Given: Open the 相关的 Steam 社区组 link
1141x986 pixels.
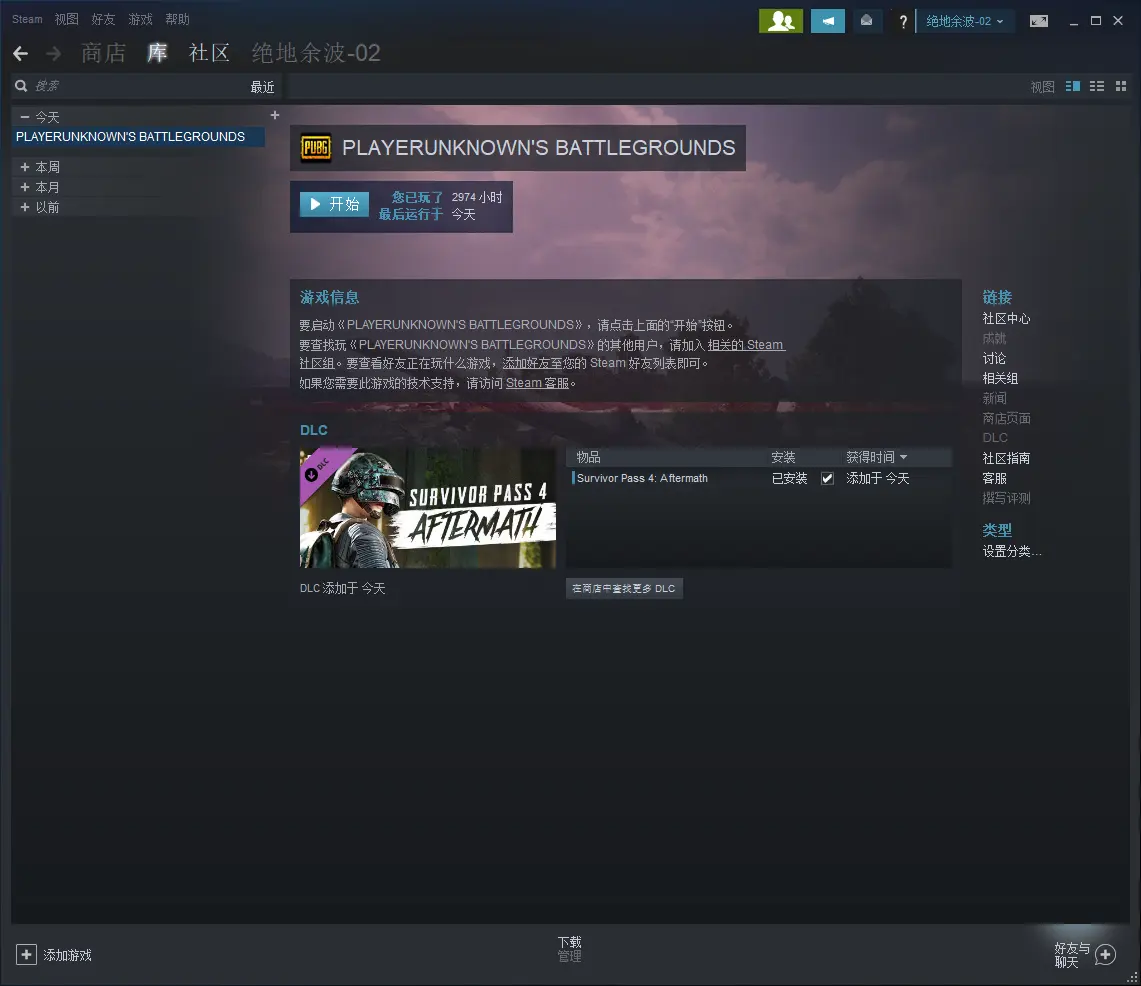Looking at the screenshot, I should coord(746,345).
